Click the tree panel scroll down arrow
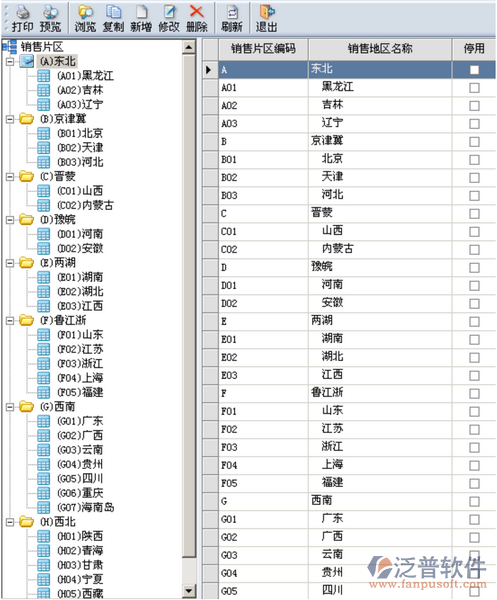The height and width of the screenshot is (600, 497). pos(189,590)
